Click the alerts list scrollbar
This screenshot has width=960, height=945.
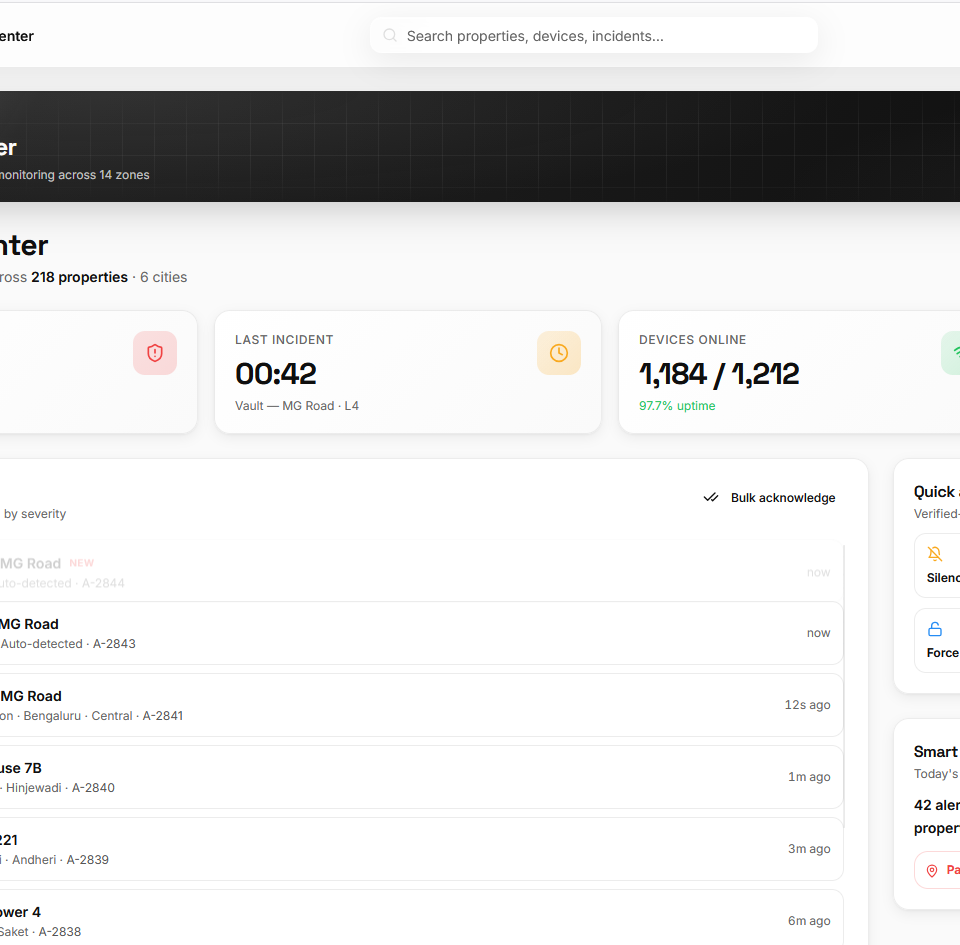click(844, 685)
